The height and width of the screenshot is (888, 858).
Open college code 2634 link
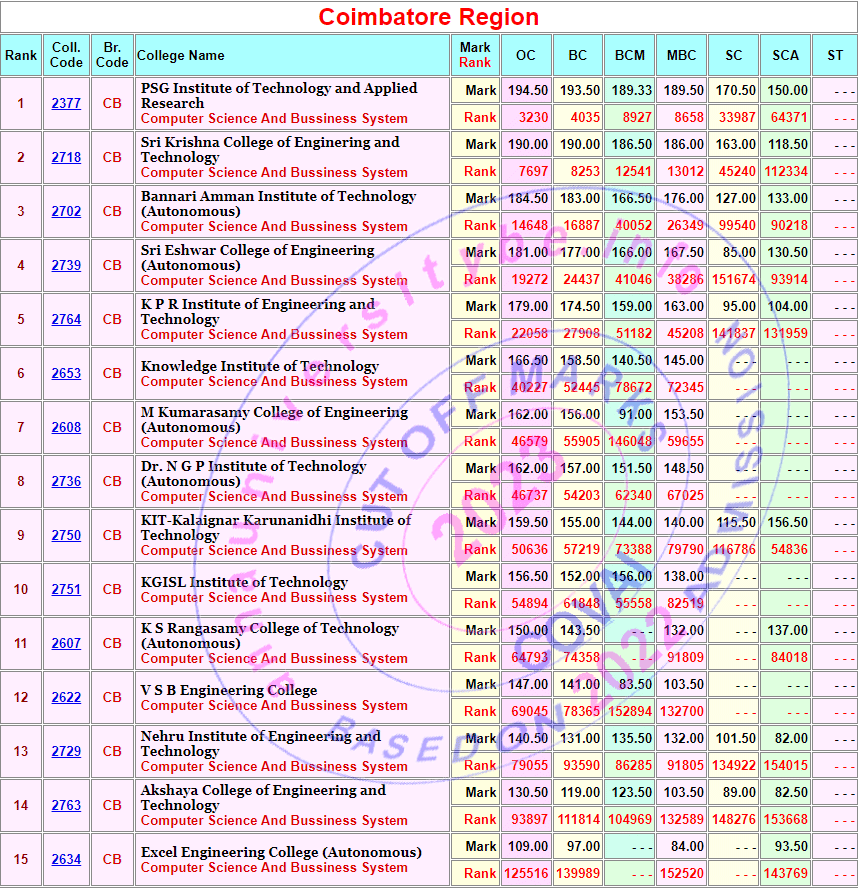coord(66,860)
